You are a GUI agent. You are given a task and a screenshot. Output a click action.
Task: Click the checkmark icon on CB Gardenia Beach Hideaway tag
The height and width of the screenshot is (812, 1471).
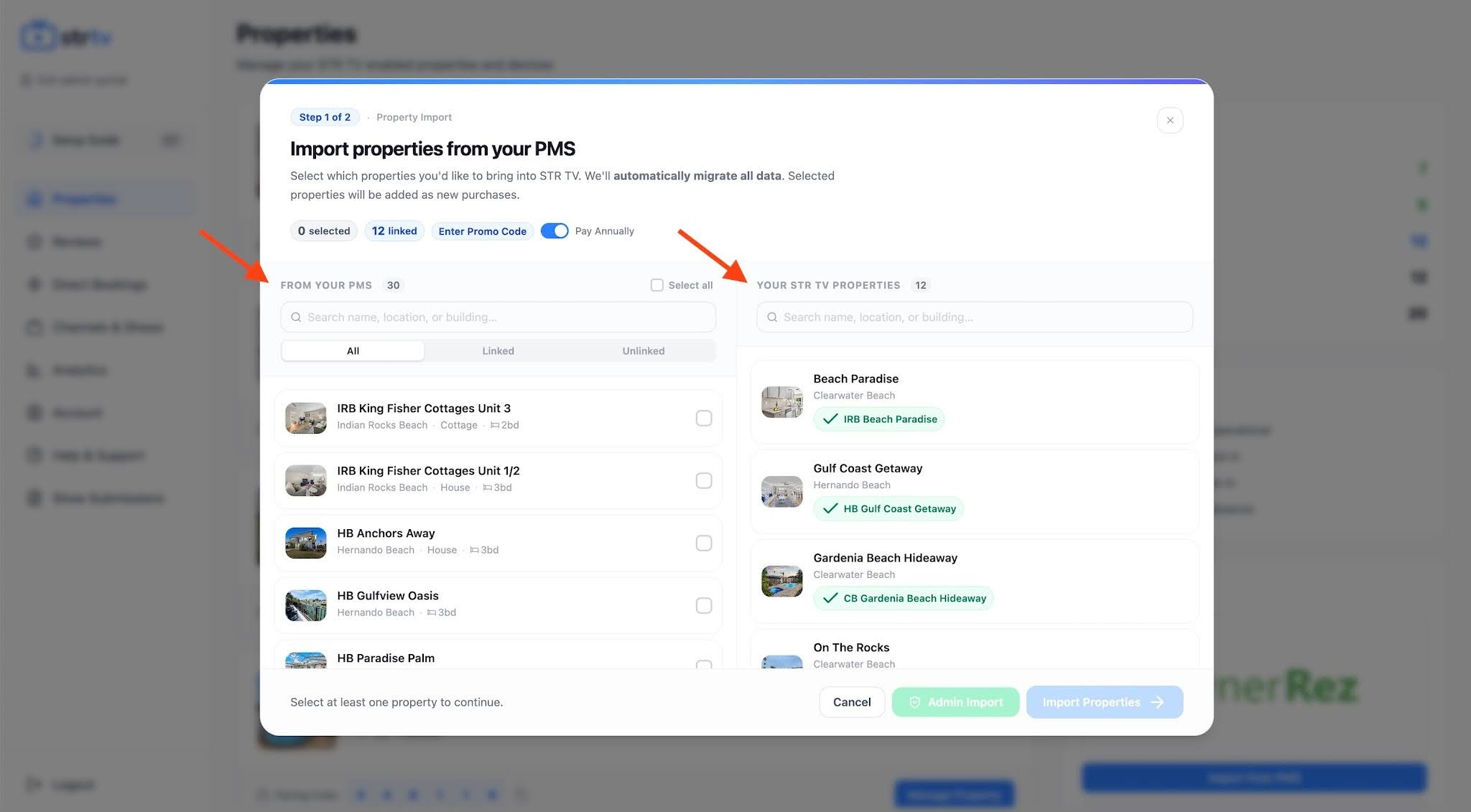click(x=830, y=599)
